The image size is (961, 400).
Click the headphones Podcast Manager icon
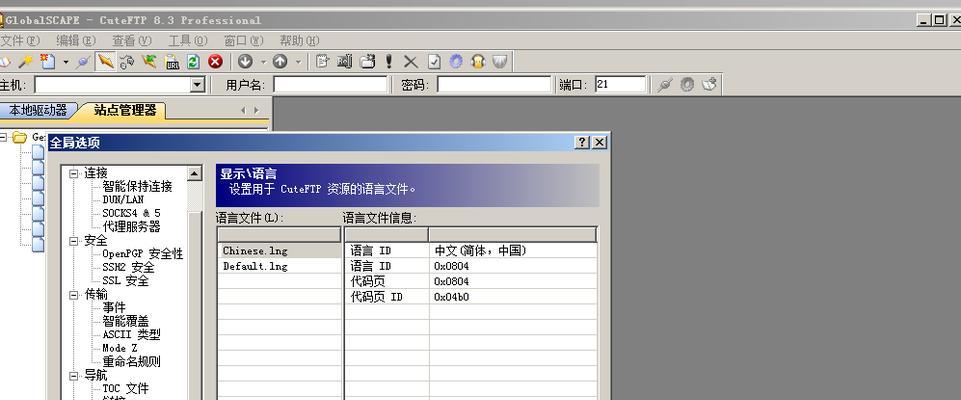[478, 61]
